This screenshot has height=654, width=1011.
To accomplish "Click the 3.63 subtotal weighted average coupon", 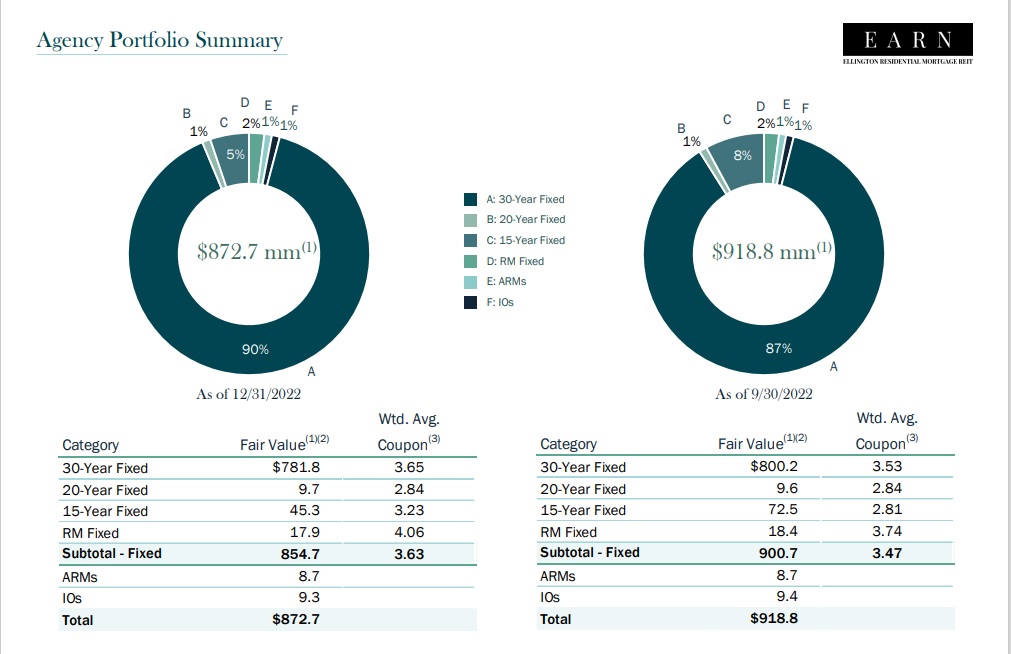I will click(x=408, y=553).
